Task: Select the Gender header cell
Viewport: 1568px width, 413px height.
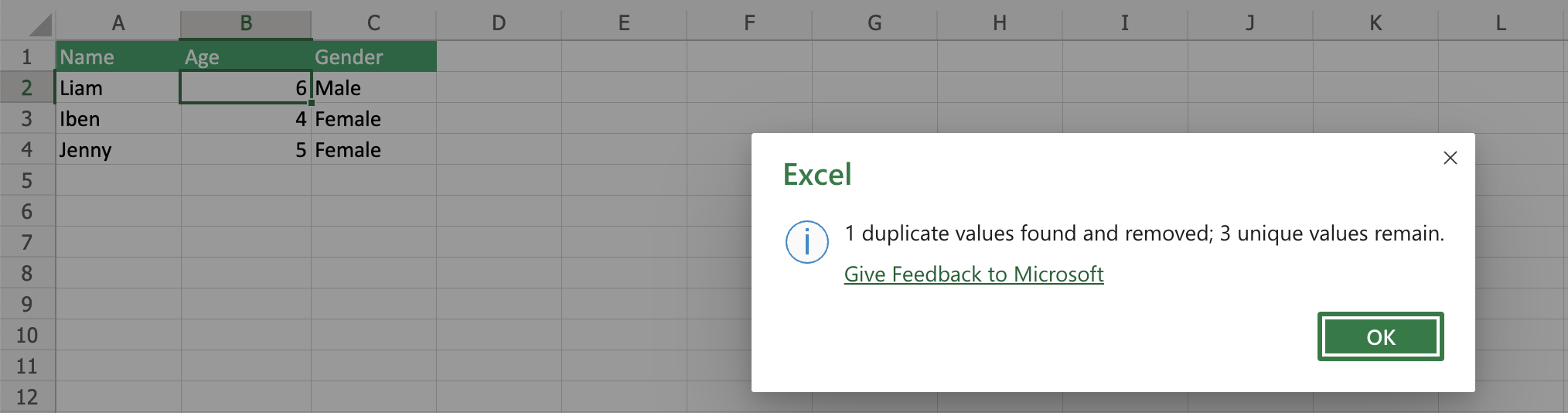Action: [373, 56]
